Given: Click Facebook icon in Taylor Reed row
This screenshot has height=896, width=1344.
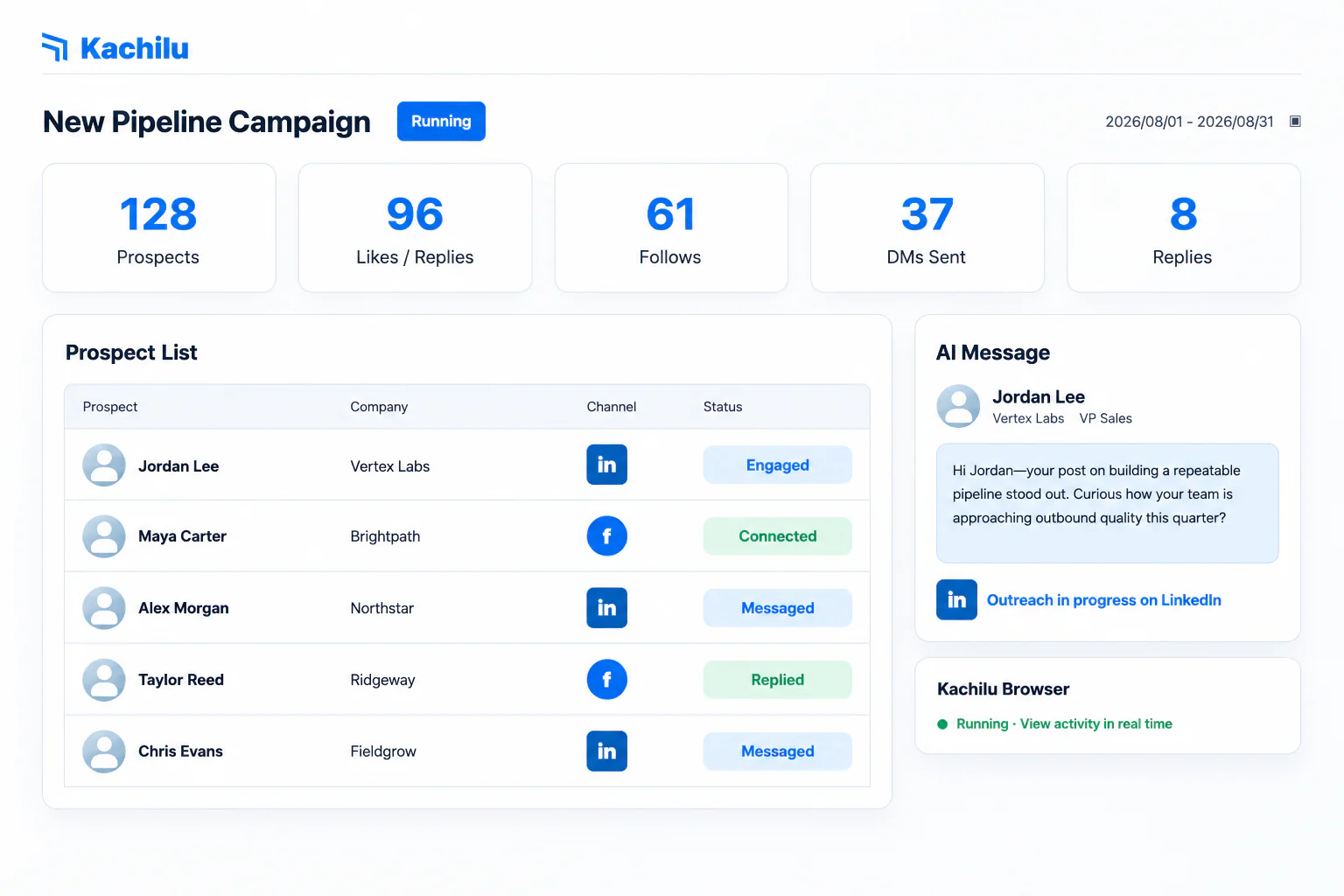Looking at the screenshot, I should [606, 679].
